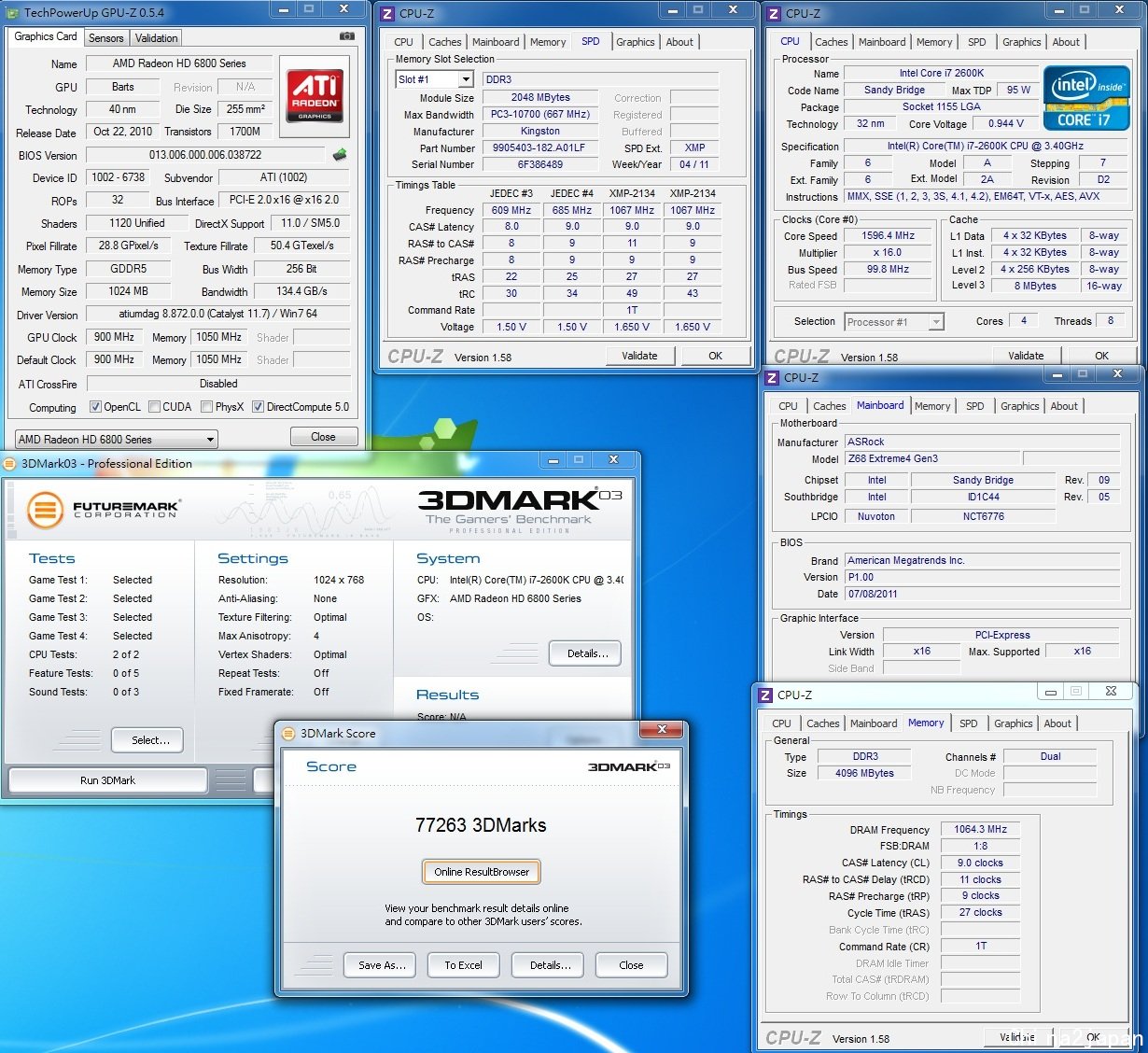Export the score with To Excel
The image size is (1148, 1053).
pyautogui.click(x=463, y=965)
